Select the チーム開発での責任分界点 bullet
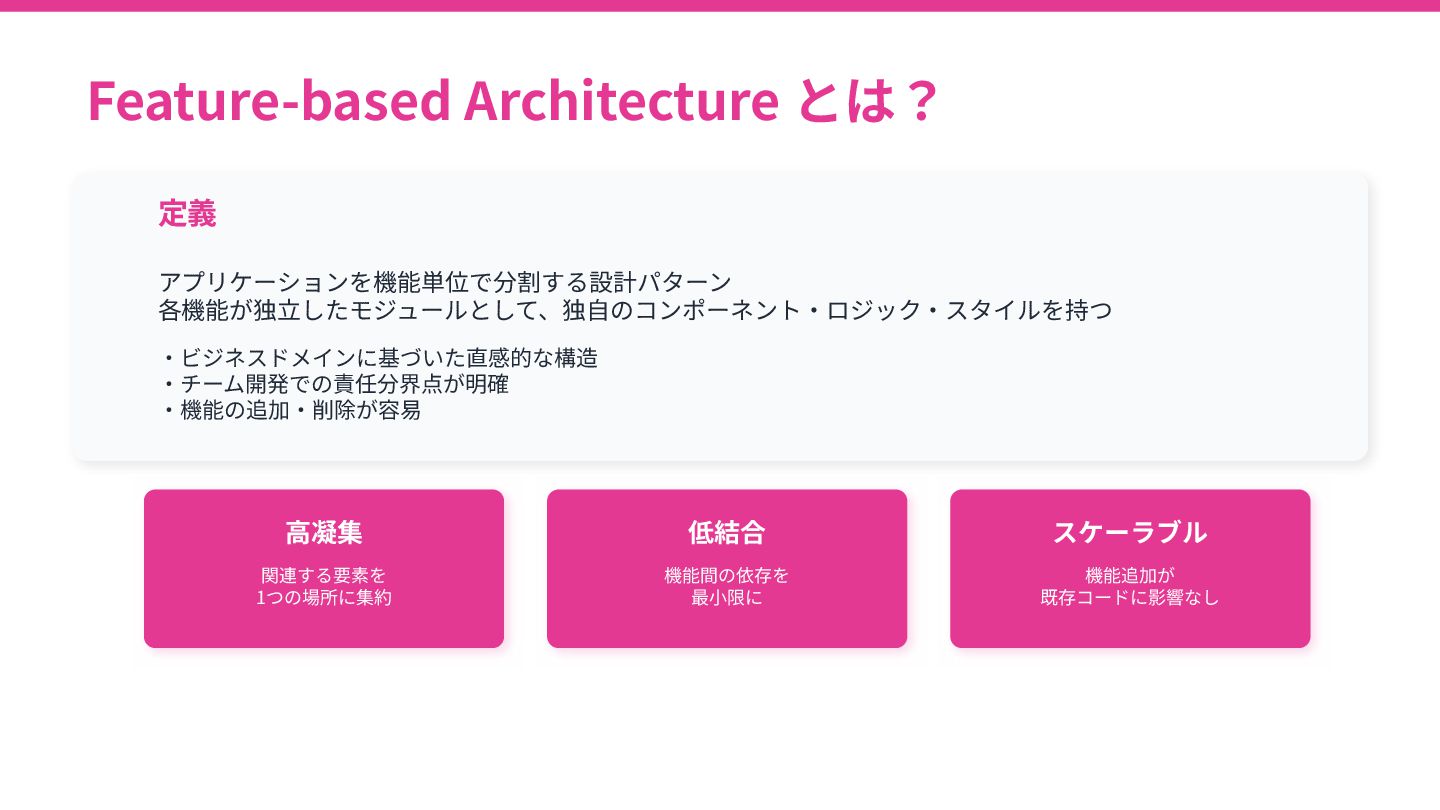 coord(335,383)
